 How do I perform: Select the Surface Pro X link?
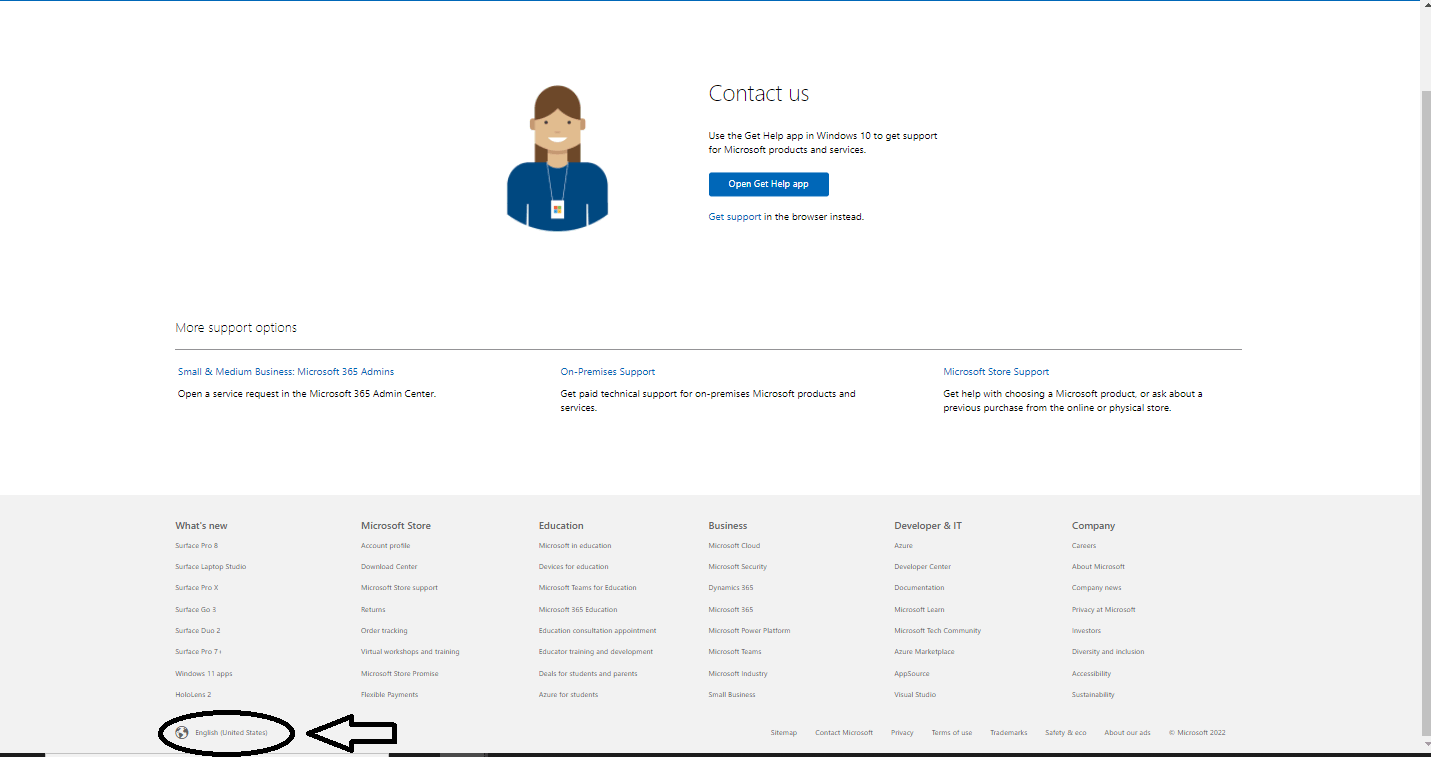point(196,588)
